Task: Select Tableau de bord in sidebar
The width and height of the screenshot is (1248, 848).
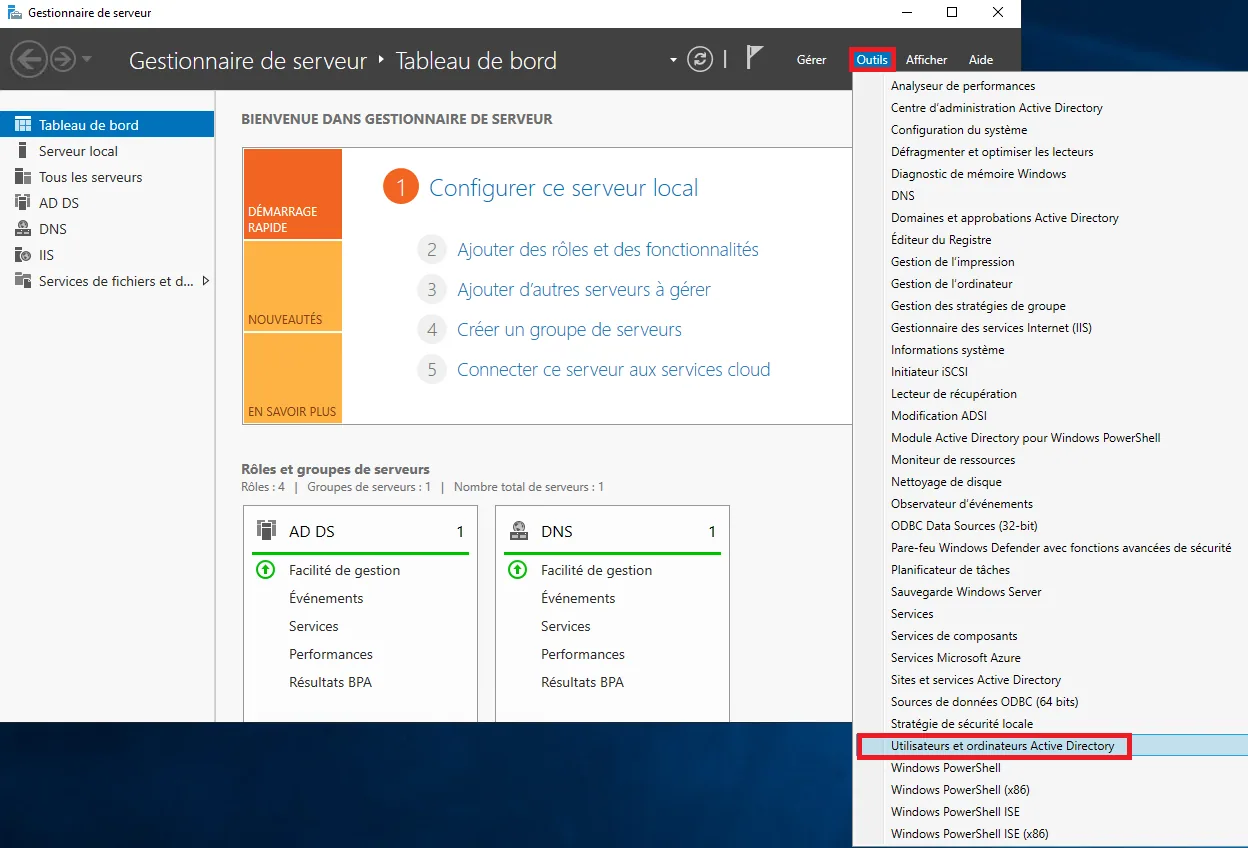Action: [107, 125]
